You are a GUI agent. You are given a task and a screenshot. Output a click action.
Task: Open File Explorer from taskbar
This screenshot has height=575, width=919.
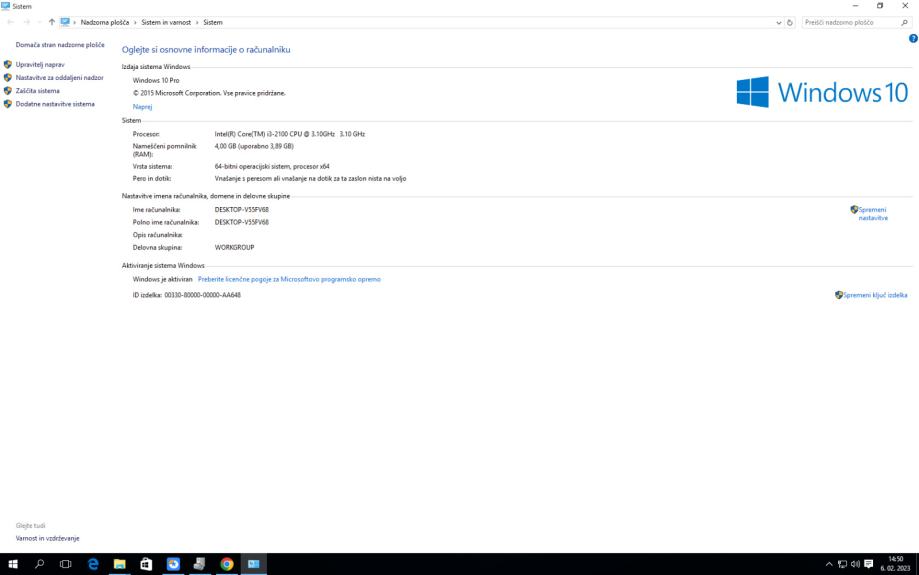click(x=120, y=564)
